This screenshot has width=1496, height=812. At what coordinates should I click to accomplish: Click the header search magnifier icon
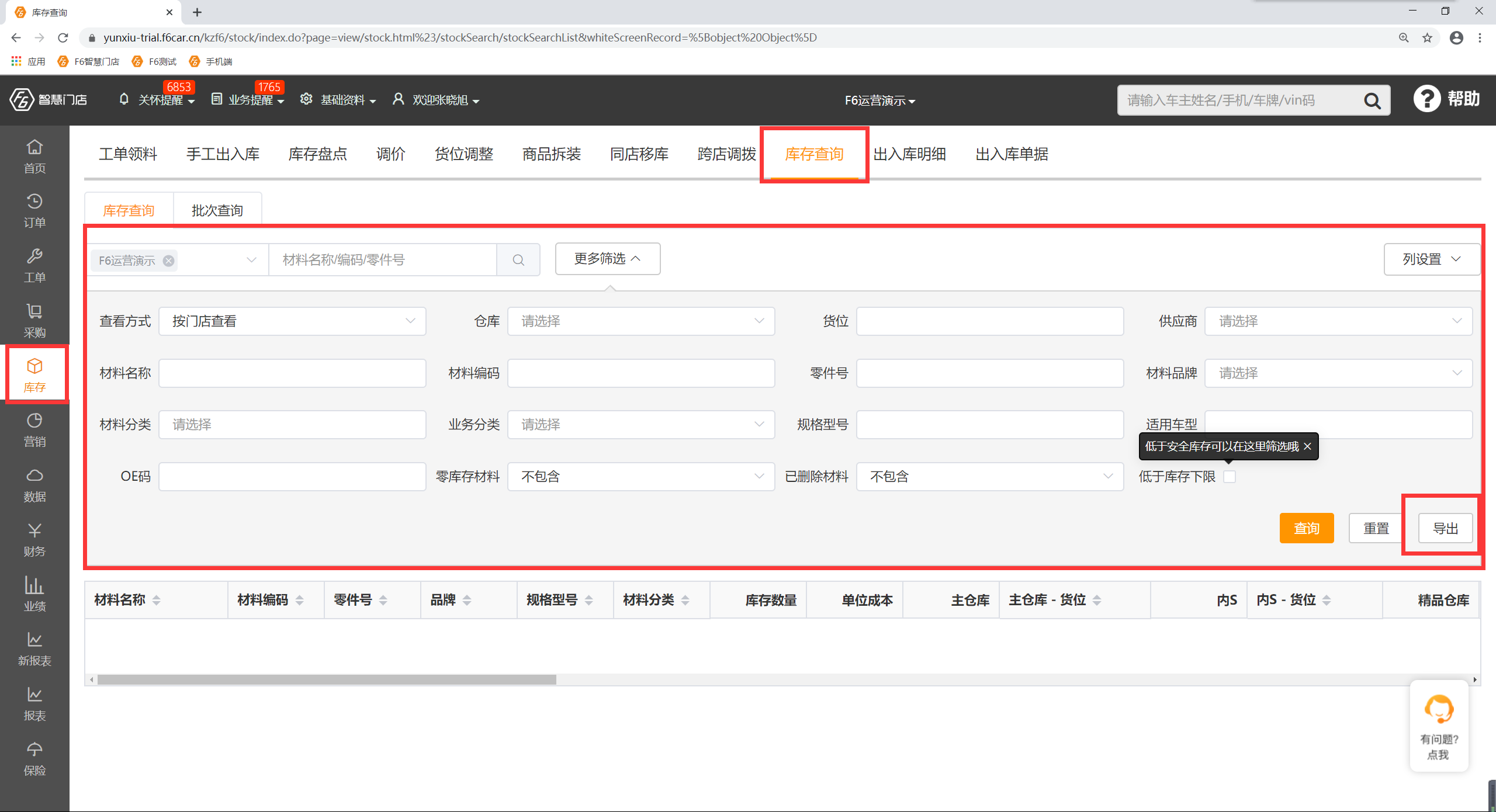(1372, 100)
